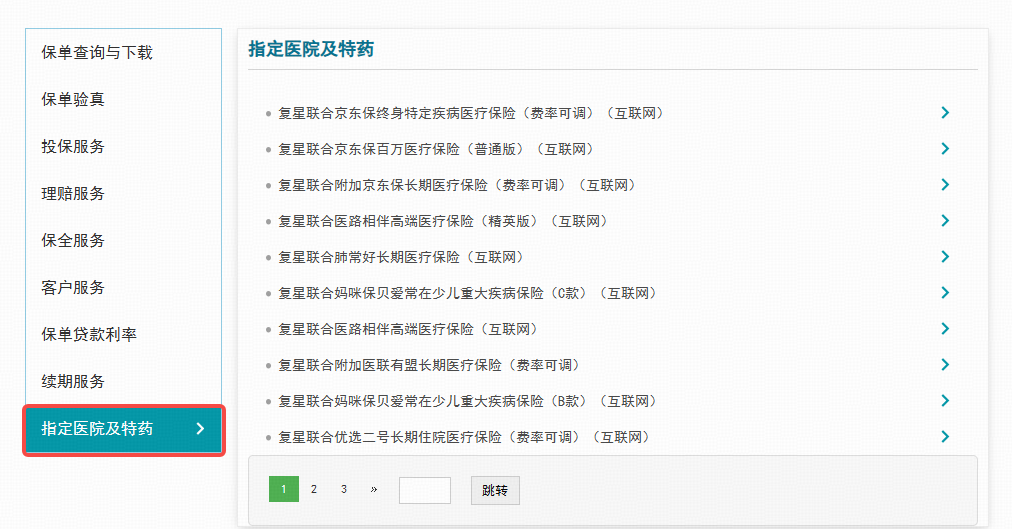
Task: Select 保全服务 in the sidebar
Action: tap(73, 241)
